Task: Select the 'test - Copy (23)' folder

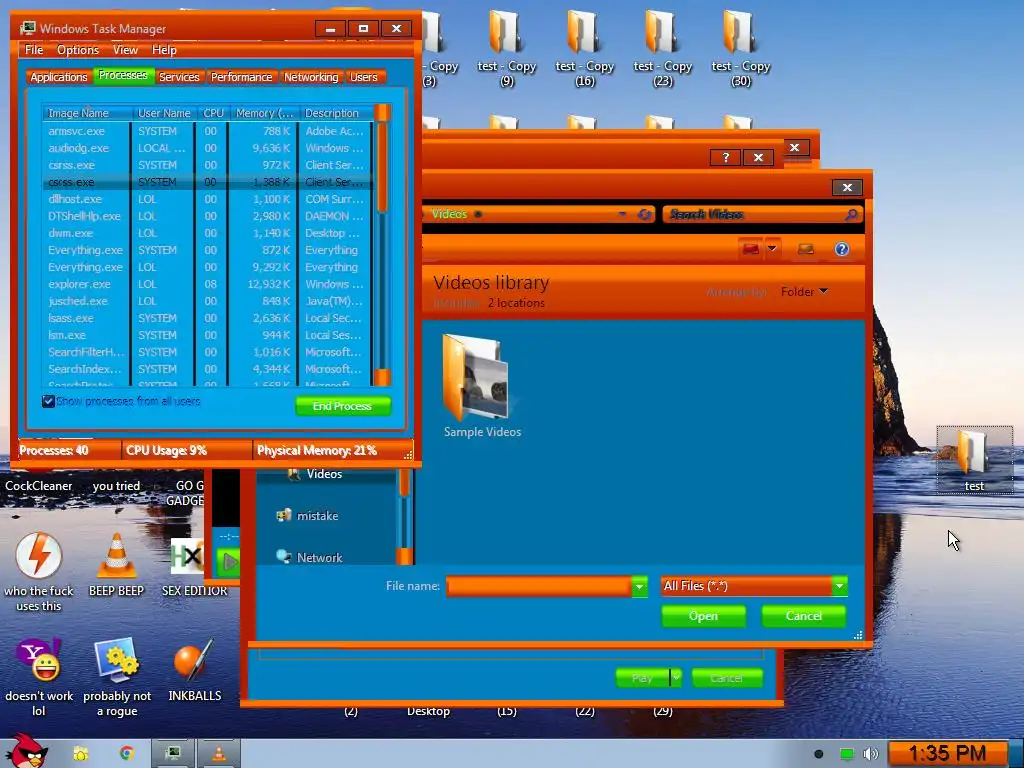Action: pos(663,47)
